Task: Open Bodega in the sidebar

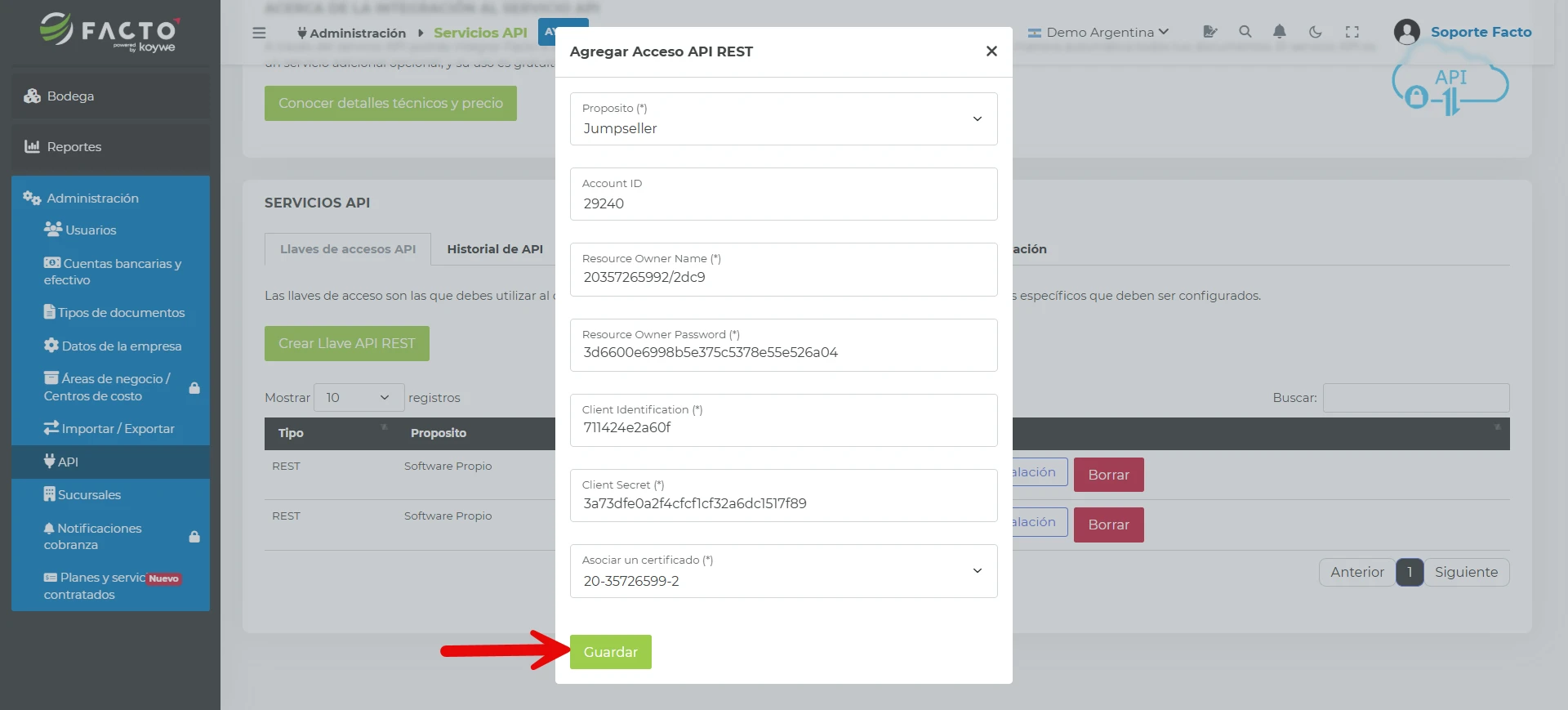Action: pos(110,96)
